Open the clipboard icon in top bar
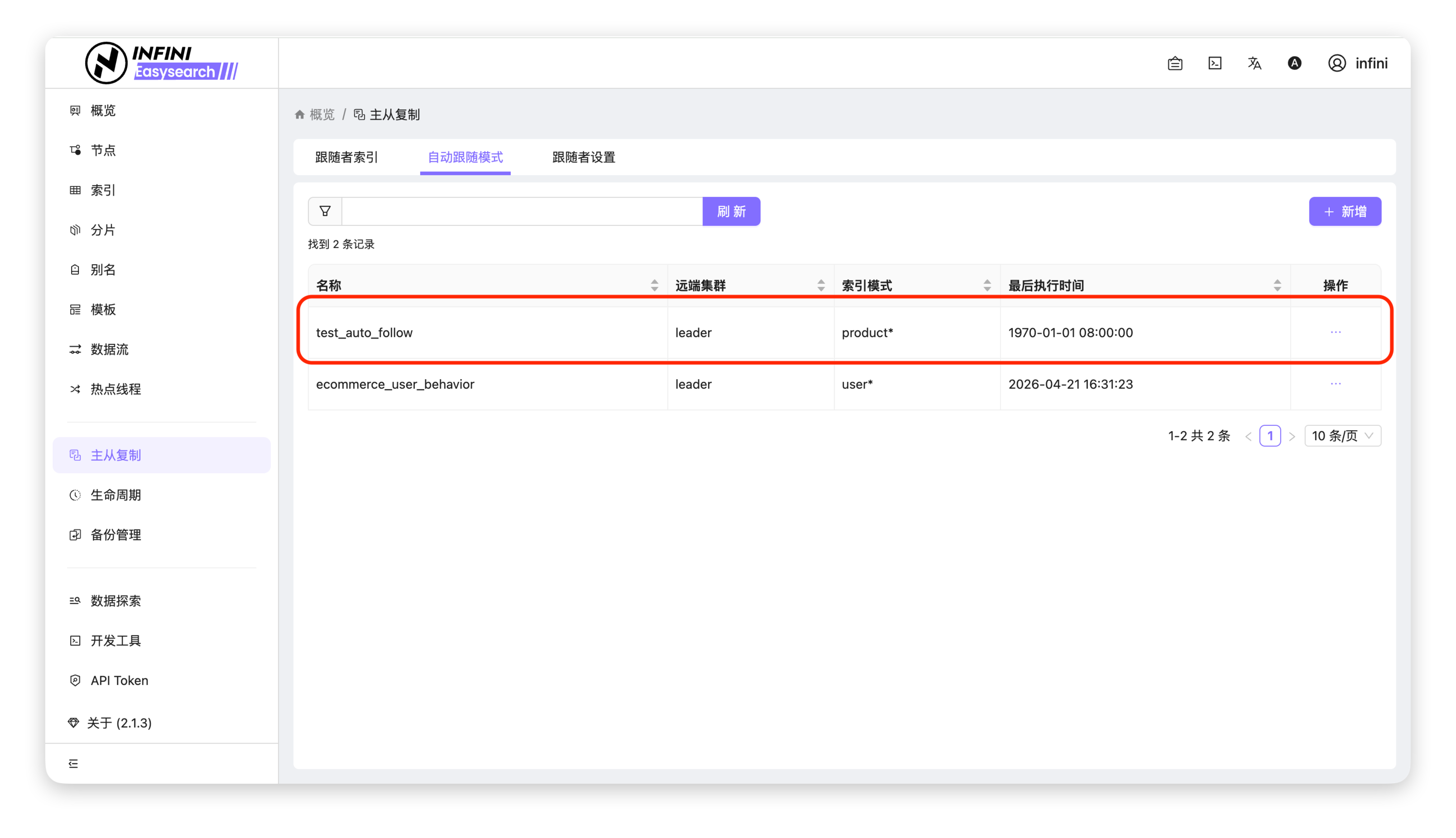This screenshot has width=1456, height=838. pos(1175,63)
